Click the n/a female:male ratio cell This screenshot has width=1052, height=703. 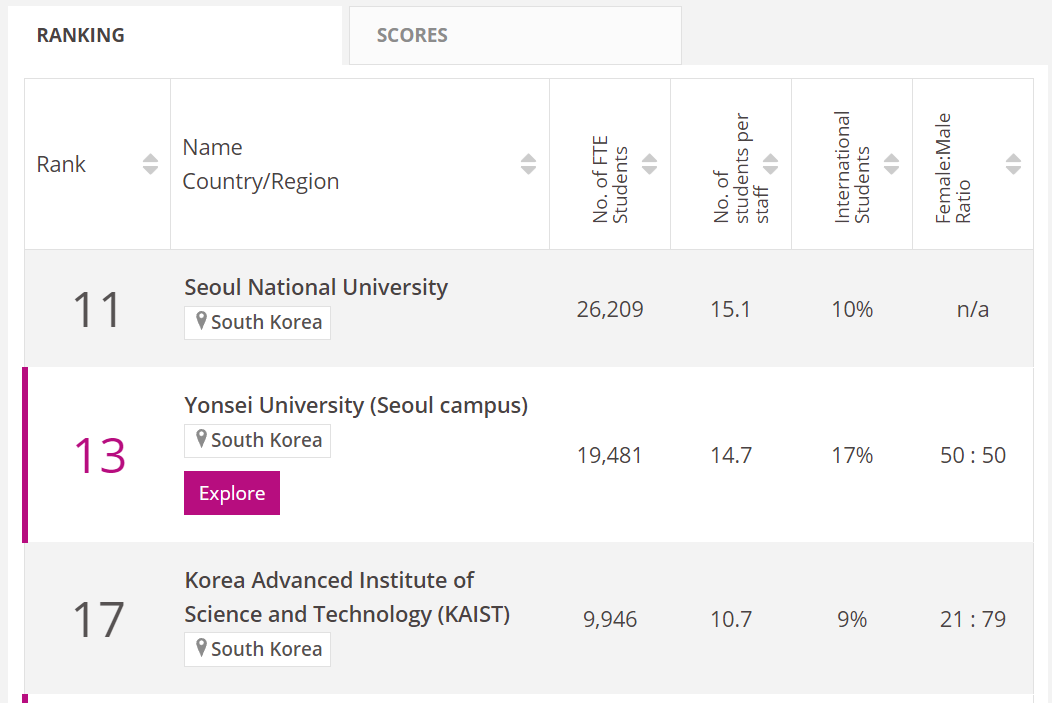[x=973, y=310]
